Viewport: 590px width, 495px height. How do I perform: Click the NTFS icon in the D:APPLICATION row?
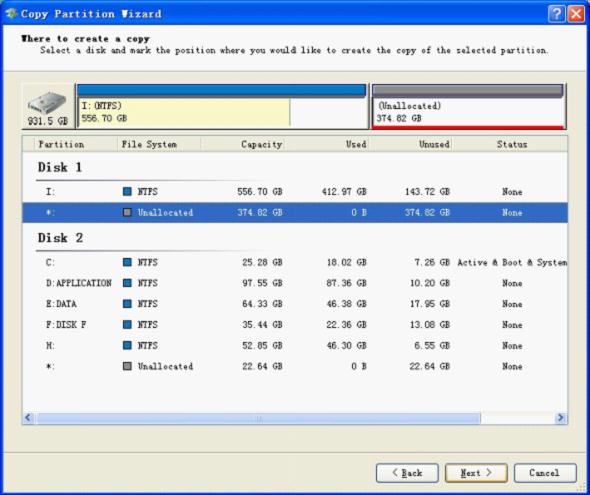[127, 283]
